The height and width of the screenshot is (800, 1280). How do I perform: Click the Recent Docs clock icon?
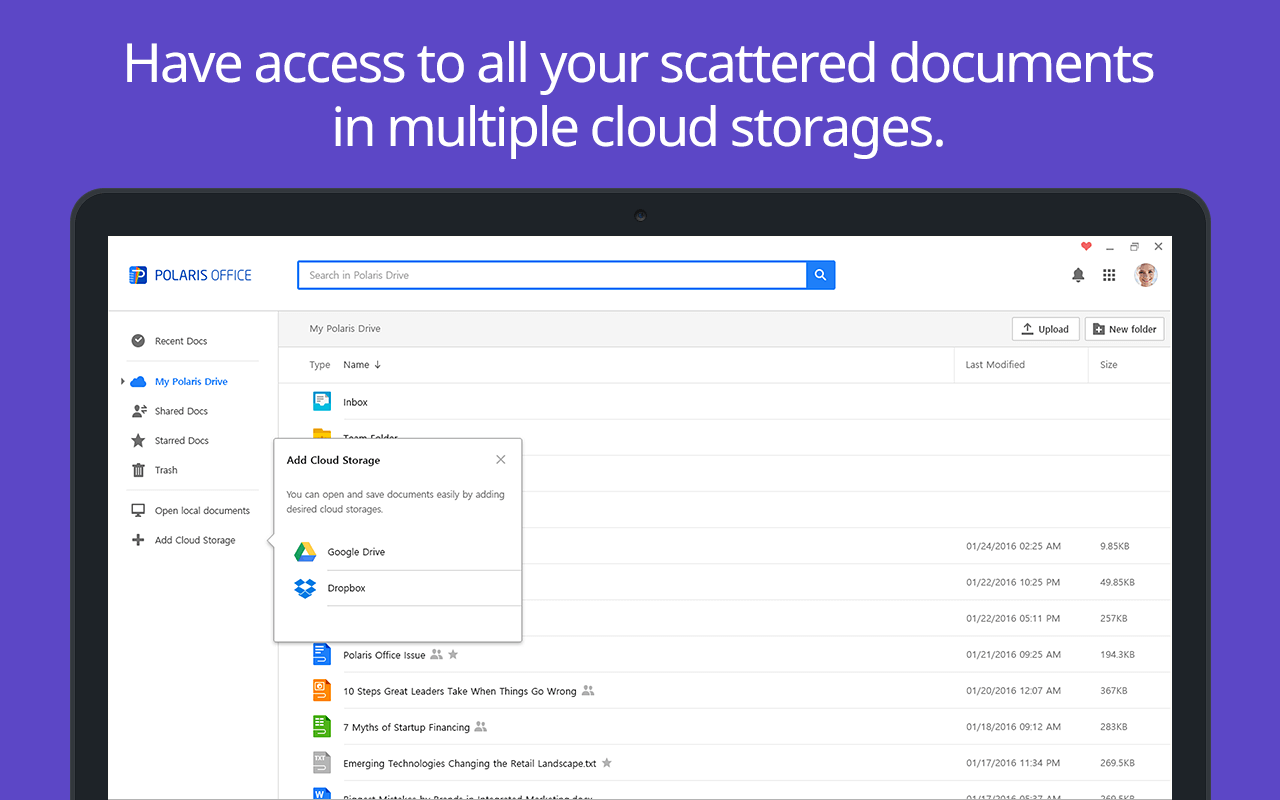tap(138, 341)
